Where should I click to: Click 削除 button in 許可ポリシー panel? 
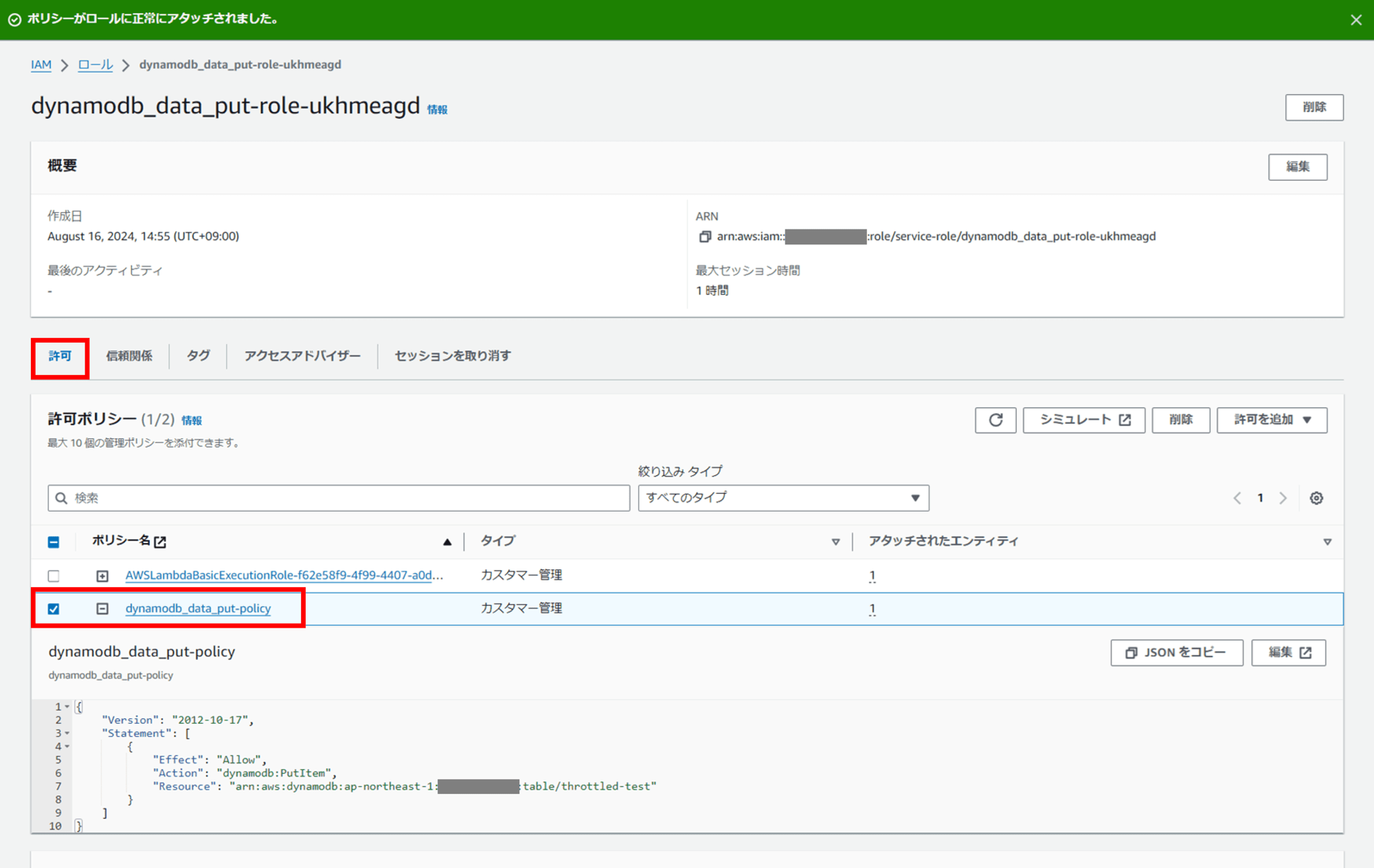pyautogui.click(x=1180, y=420)
